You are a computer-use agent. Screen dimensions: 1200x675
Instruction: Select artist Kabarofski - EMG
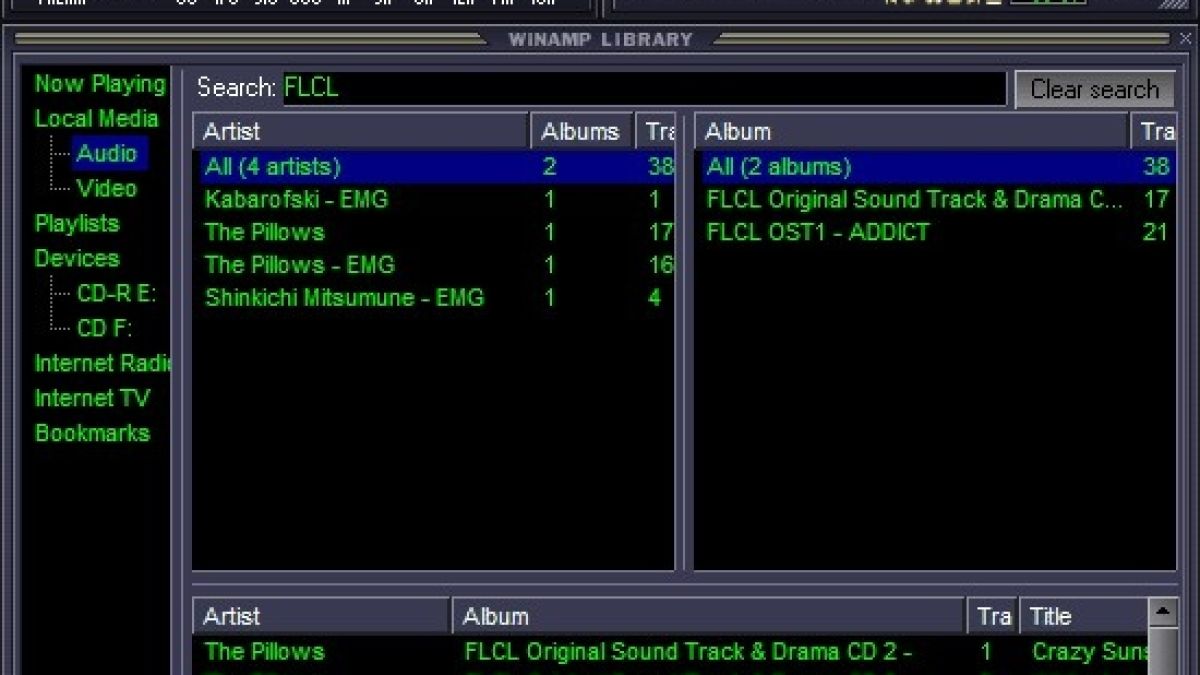coord(434,199)
